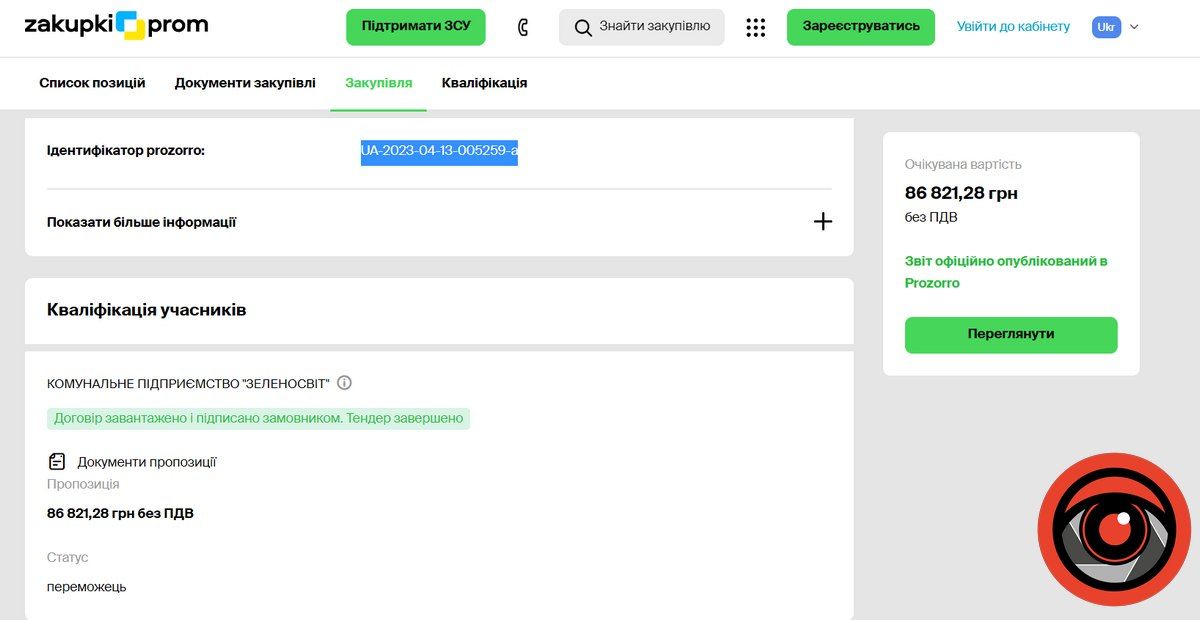
Task: Select the Кваліфікація tab
Action: pyautogui.click(x=484, y=83)
